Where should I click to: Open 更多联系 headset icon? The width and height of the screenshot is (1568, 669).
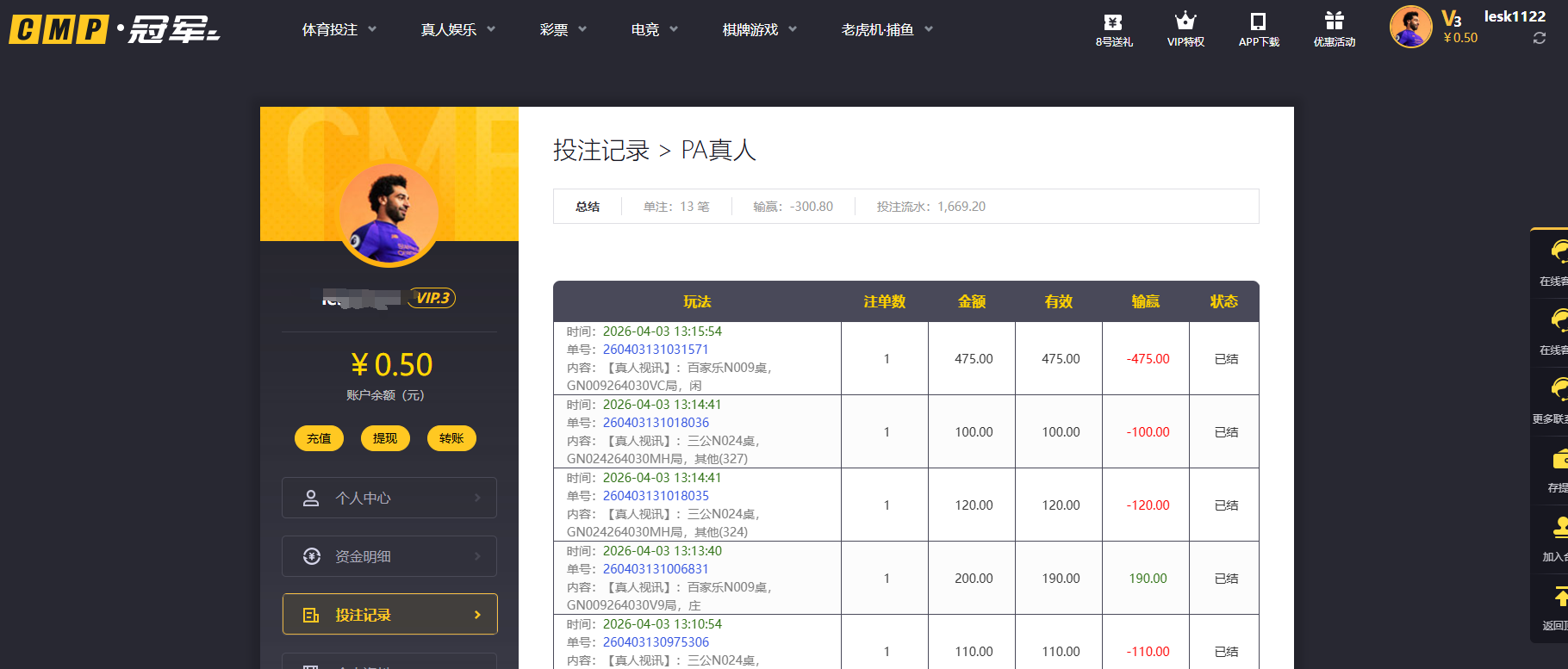click(1559, 389)
